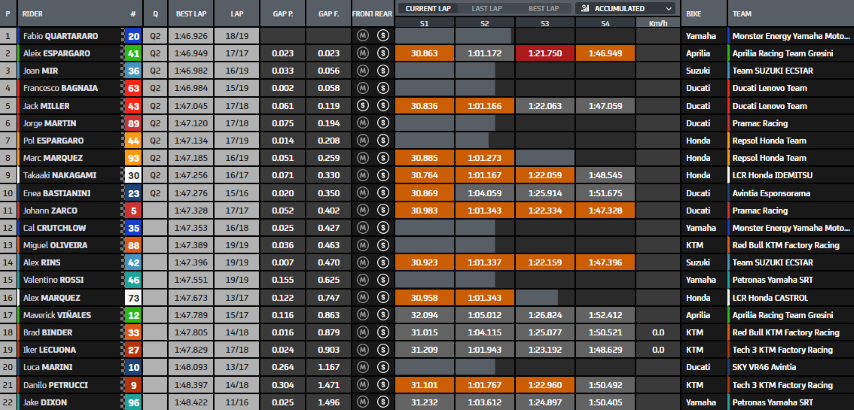
Task: Switch to the CURRENT LAP tab
Action: (429, 8)
